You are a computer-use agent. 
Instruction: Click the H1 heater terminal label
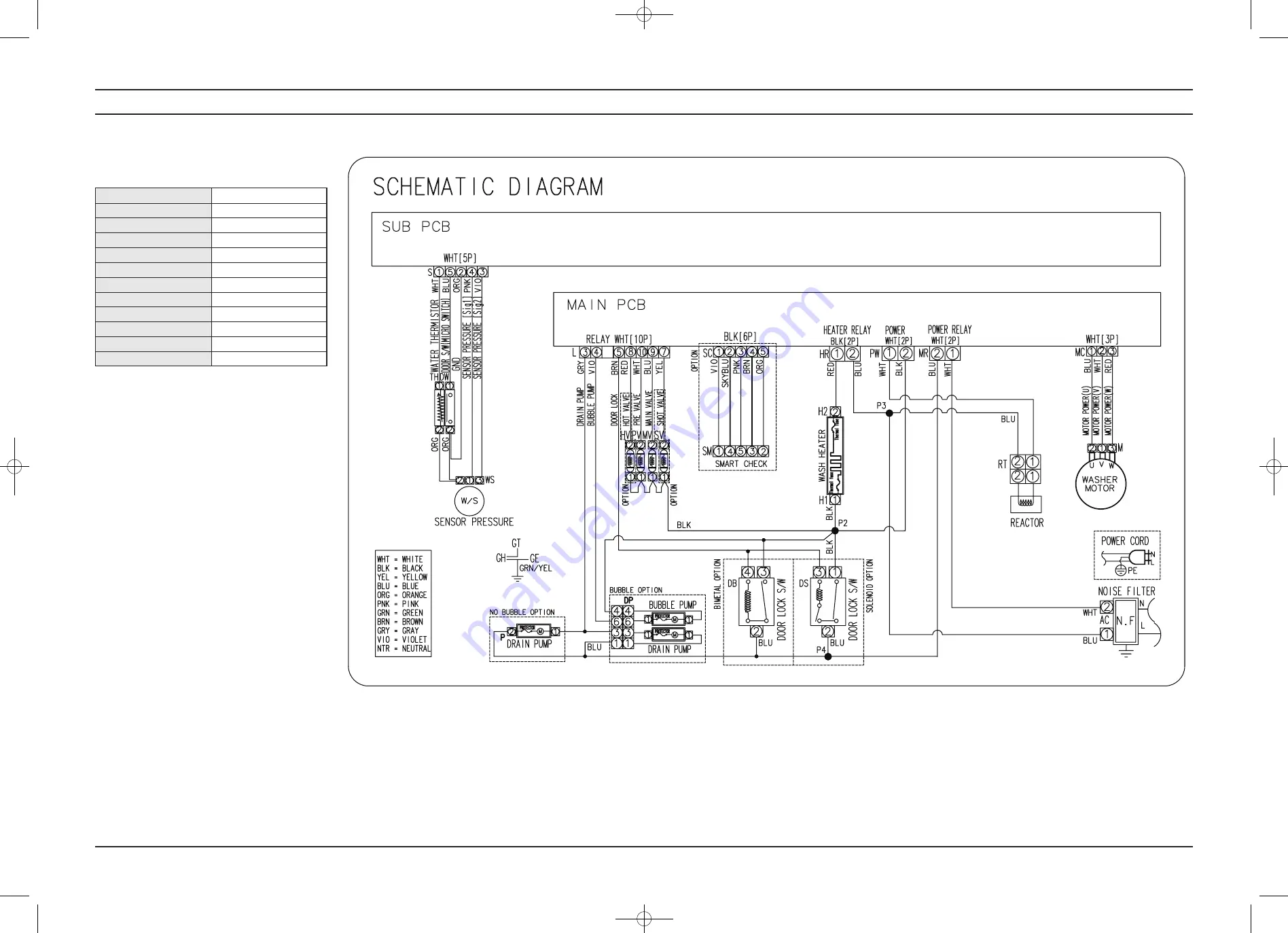pos(823,500)
